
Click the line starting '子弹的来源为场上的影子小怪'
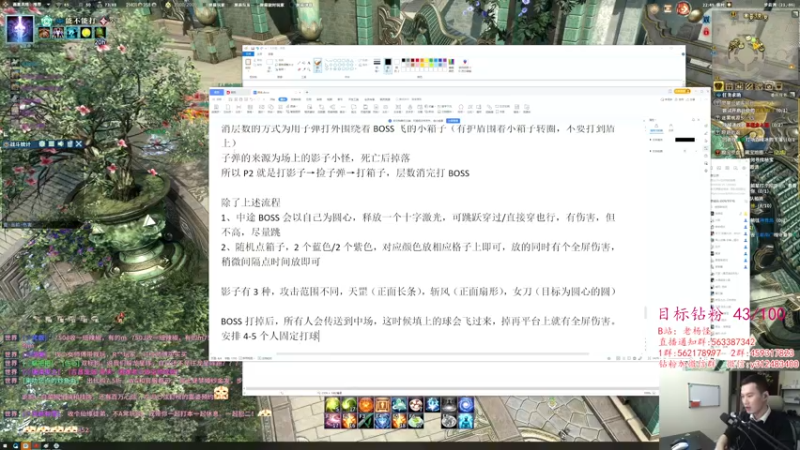click(x=316, y=158)
